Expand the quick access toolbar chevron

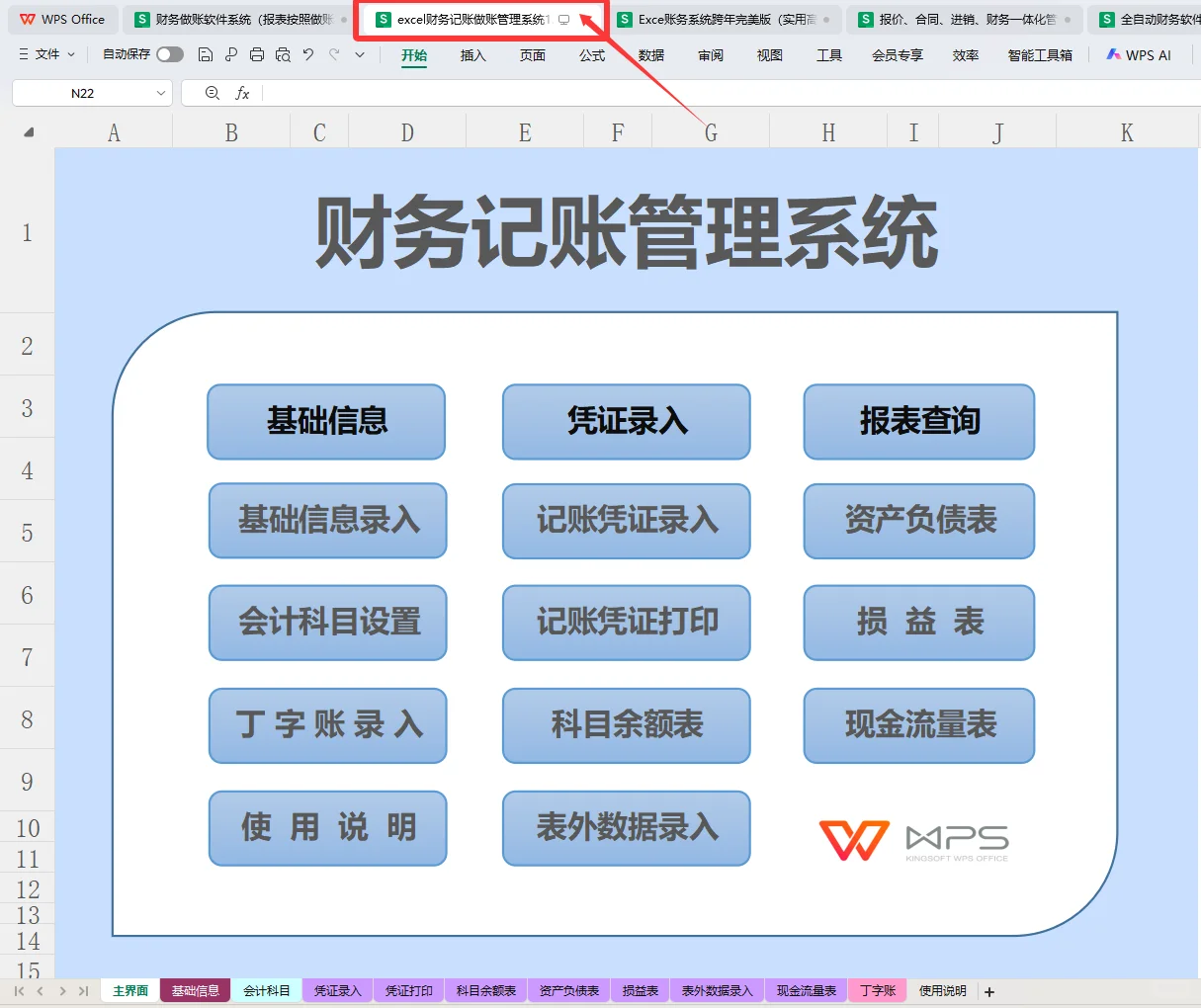point(359,55)
